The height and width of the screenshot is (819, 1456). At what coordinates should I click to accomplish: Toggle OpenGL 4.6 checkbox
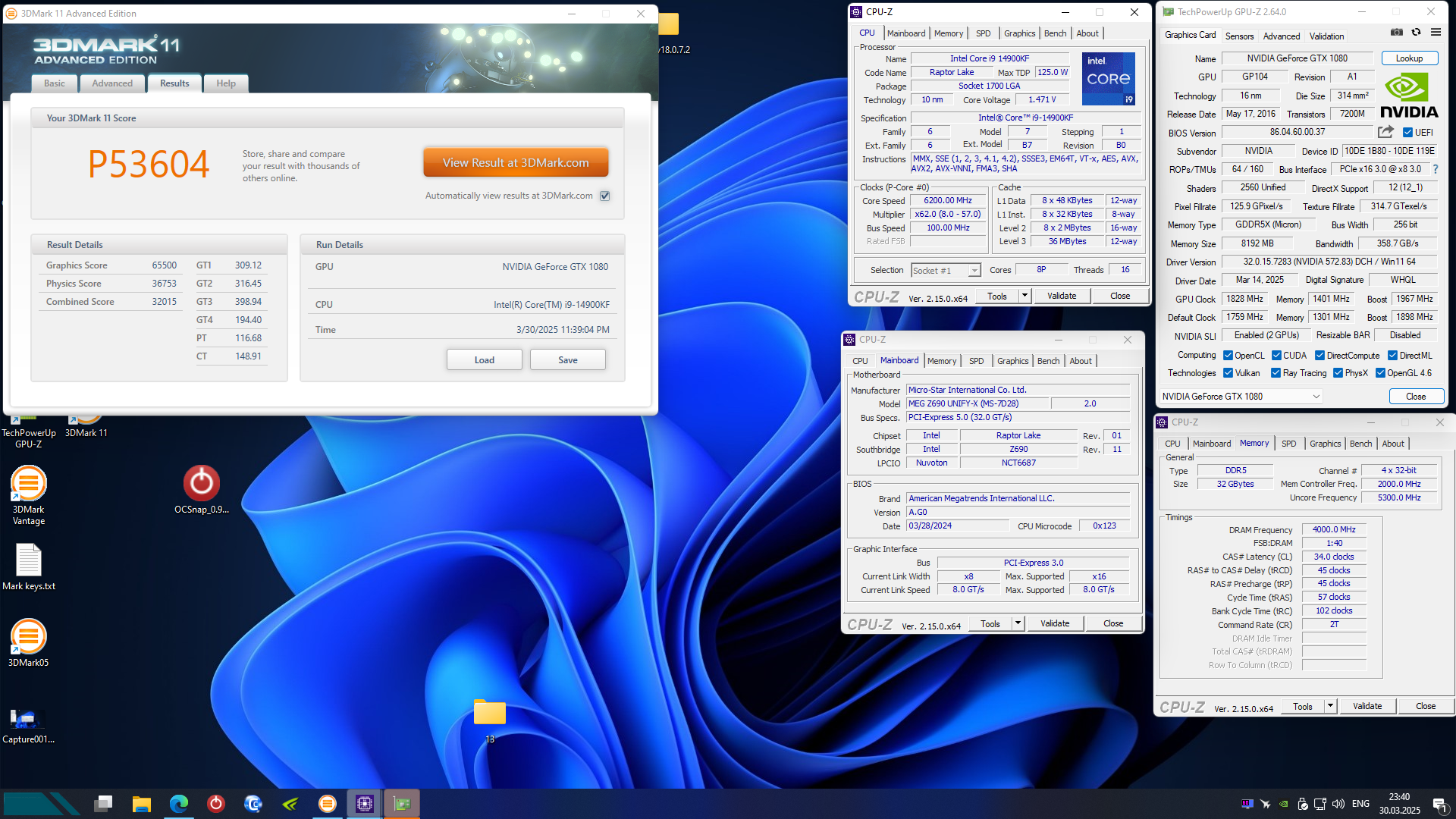[1380, 373]
